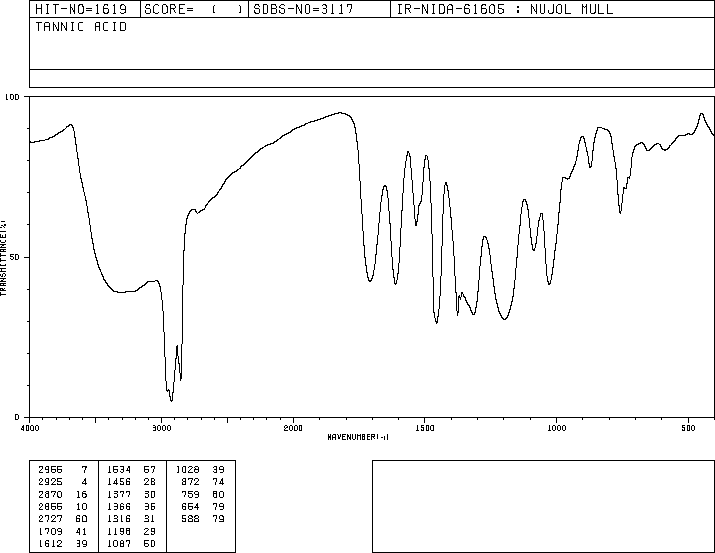
Task: Select peak 1366 in the peak table
Action: [x=119, y=506]
